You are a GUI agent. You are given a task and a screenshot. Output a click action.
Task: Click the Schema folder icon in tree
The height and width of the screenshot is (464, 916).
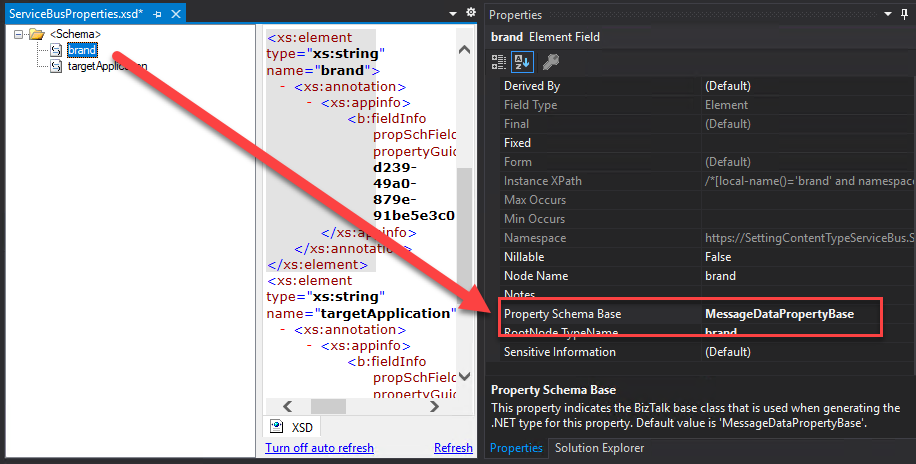tap(37, 34)
